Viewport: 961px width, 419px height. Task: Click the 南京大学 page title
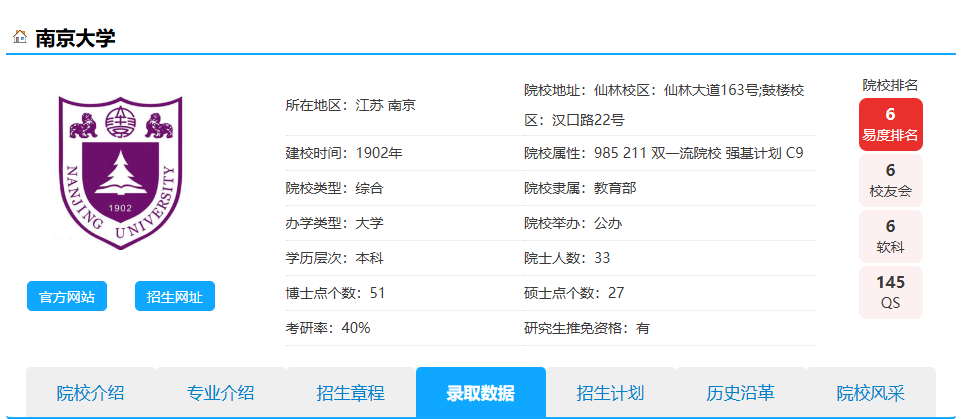[75, 39]
